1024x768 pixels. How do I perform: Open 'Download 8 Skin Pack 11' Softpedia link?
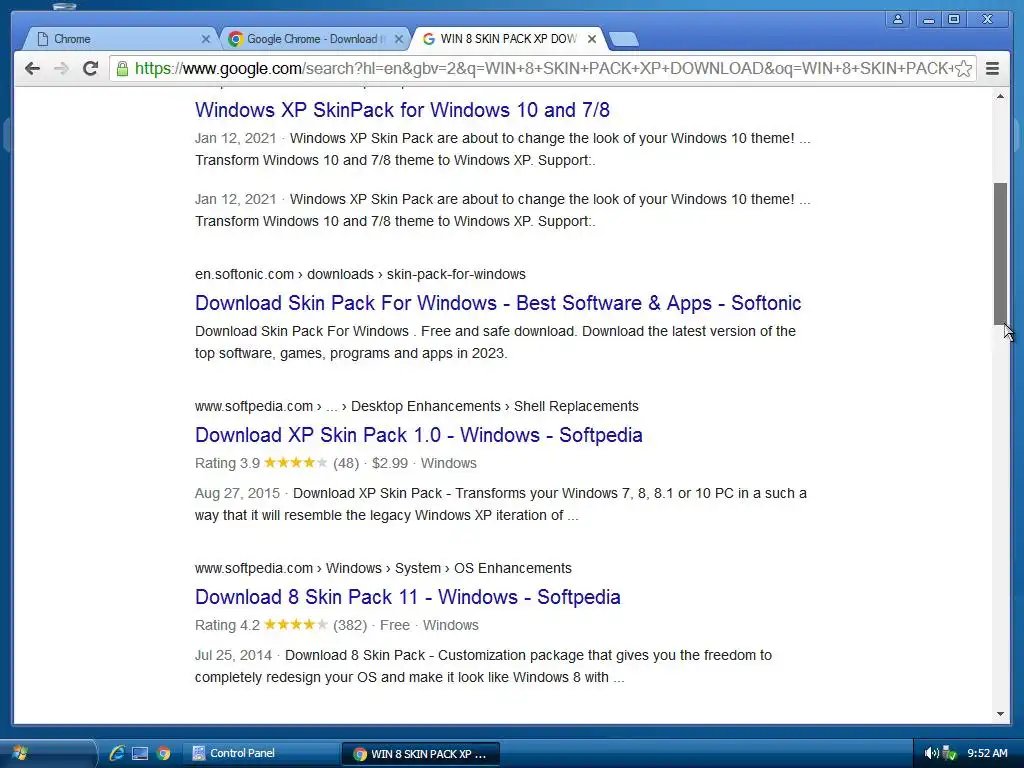pyautogui.click(x=408, y=597)
